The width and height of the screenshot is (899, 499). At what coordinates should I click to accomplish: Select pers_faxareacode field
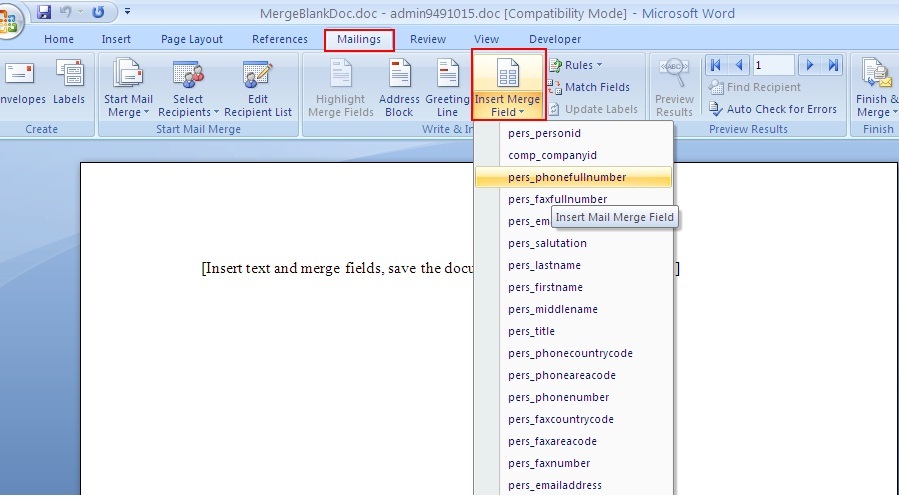(573, 441)
